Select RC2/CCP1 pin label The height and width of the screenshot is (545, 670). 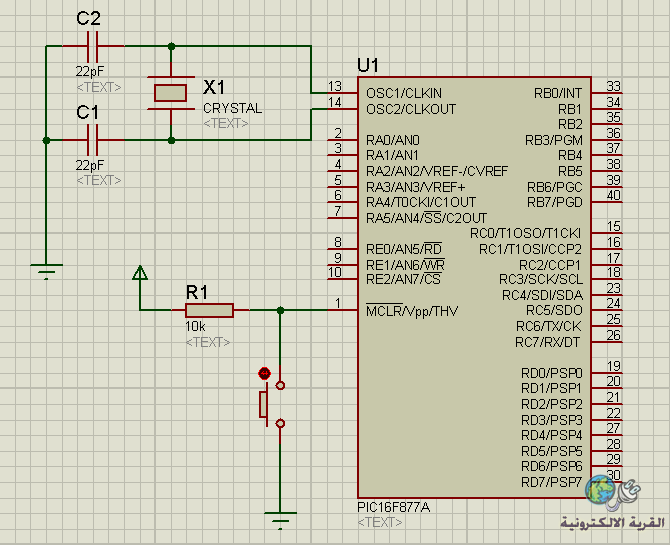tap(550, 265)
